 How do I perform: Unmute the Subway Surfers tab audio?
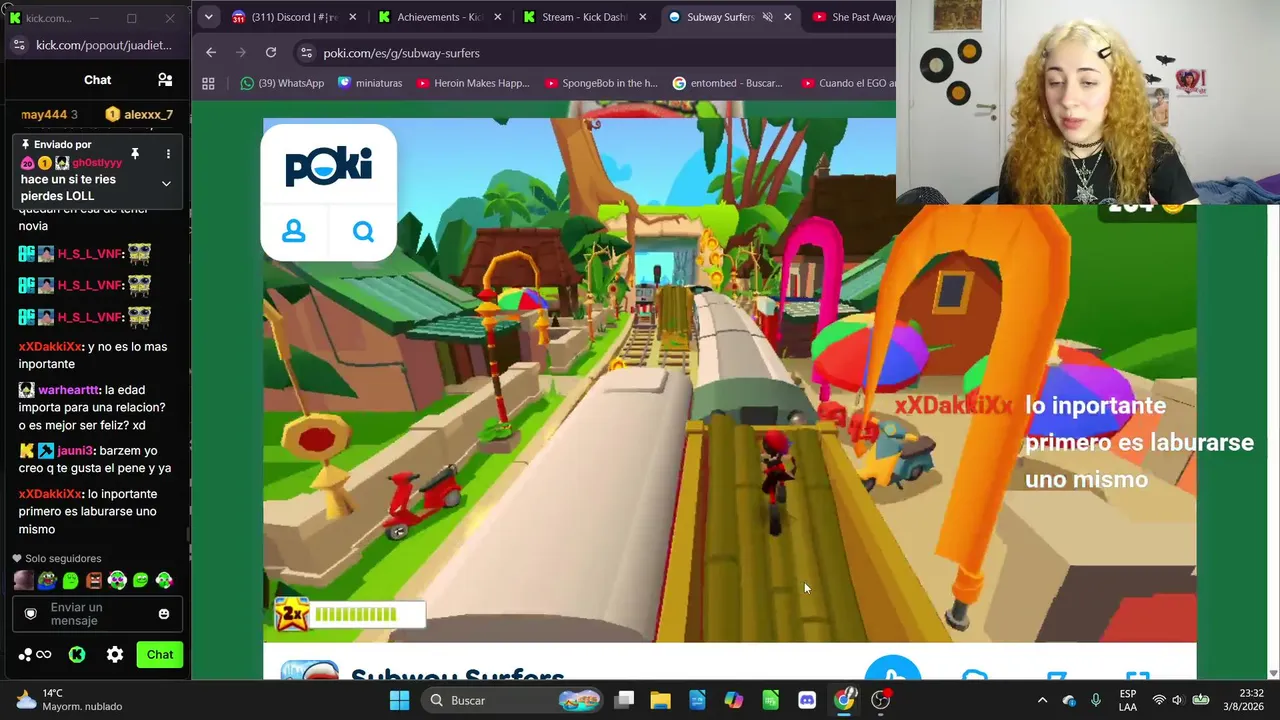click(768, 17)
